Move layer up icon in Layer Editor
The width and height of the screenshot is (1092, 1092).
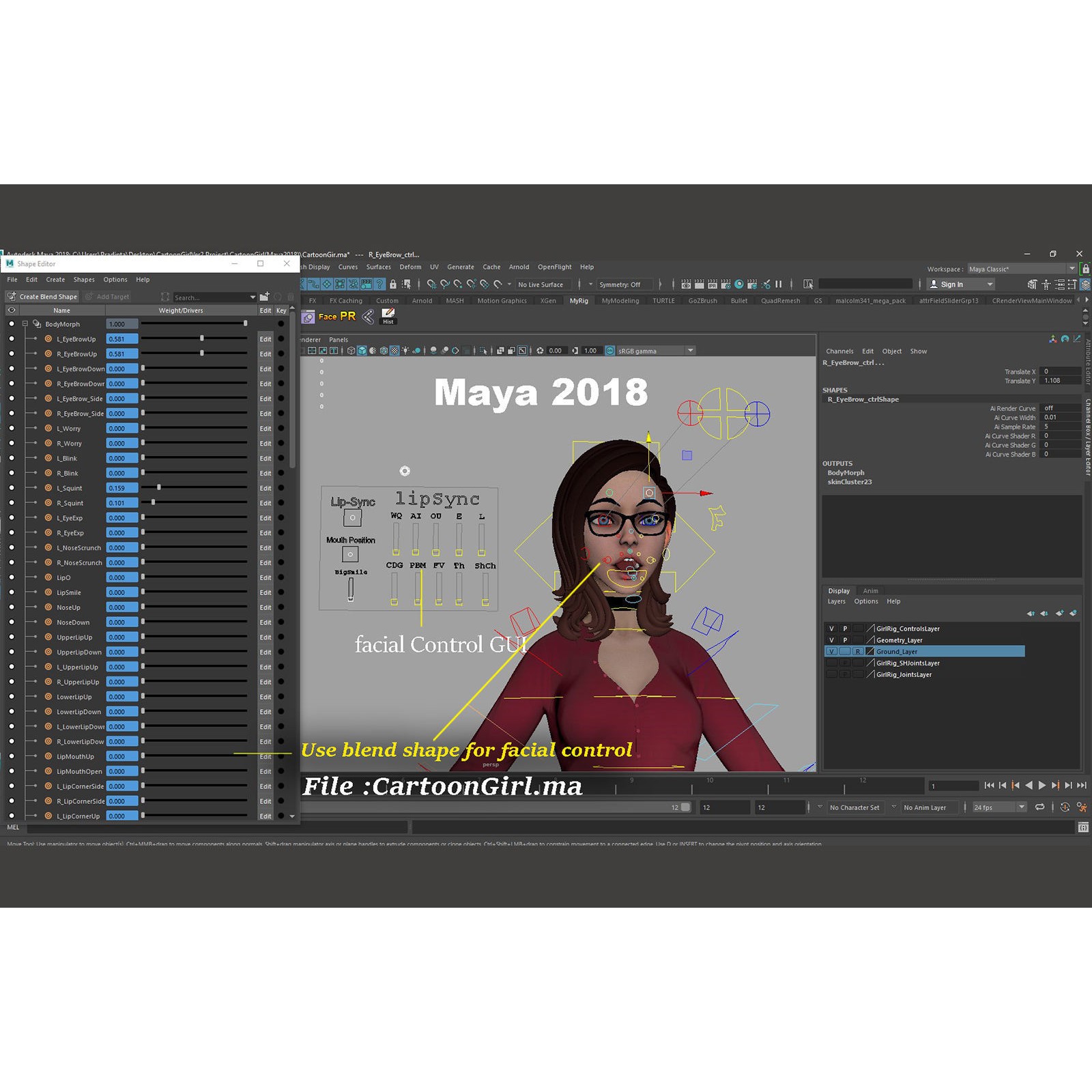(1031, 613)
